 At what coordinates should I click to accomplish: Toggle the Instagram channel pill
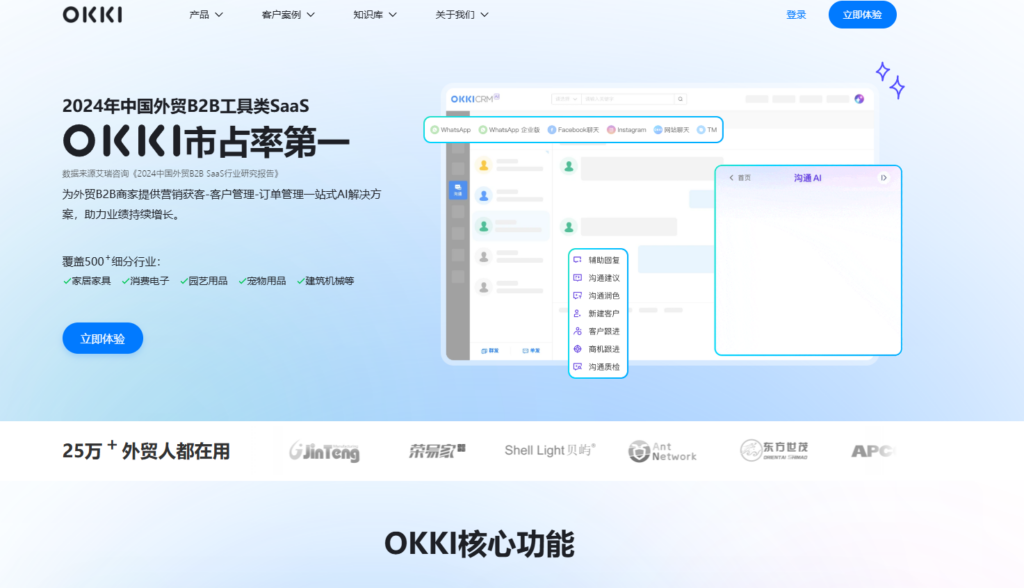(x=625, y=130)
